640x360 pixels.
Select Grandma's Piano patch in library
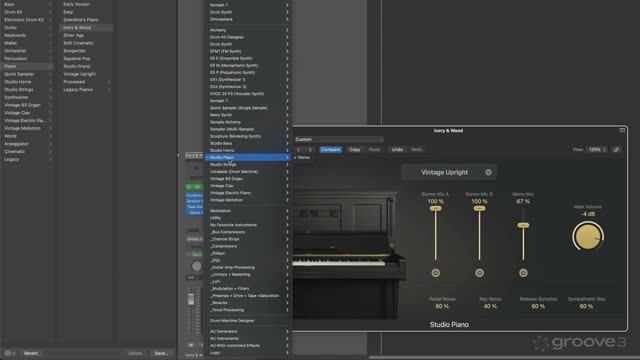point(86,20)
